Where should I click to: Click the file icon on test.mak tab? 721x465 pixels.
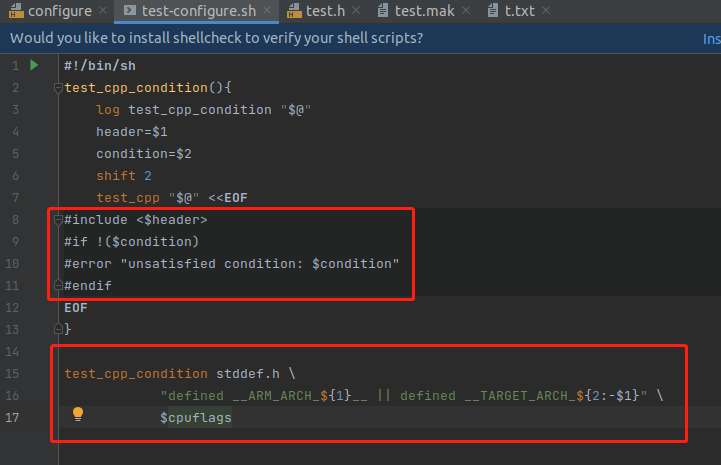[x=383, y=10]
